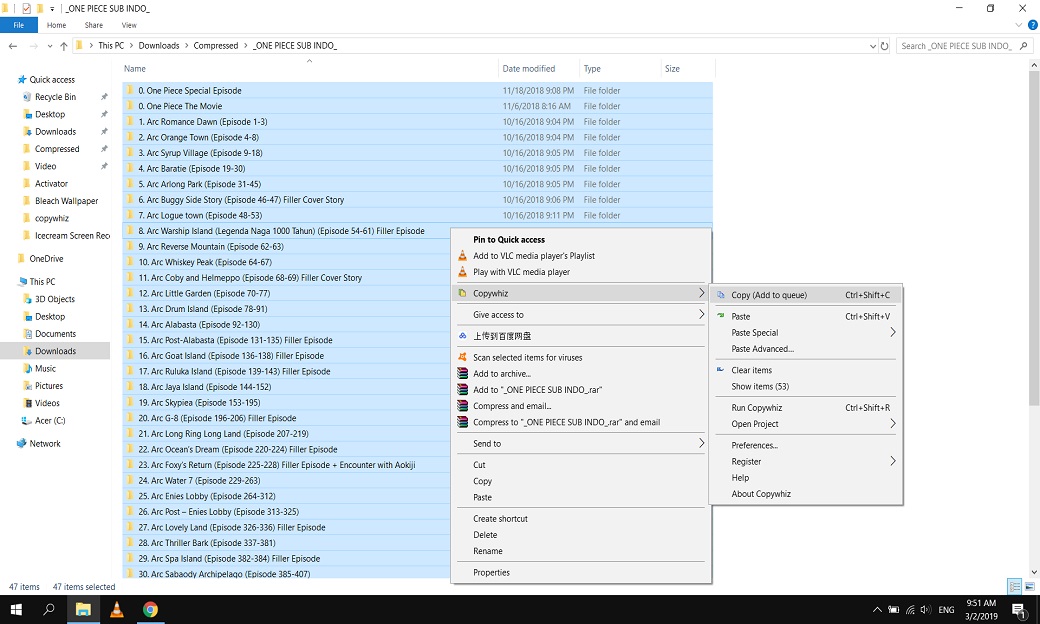This screenshot has height=624, width=1040.
Task: Open the Action Center notifications icon
Action: point(1018,609)
